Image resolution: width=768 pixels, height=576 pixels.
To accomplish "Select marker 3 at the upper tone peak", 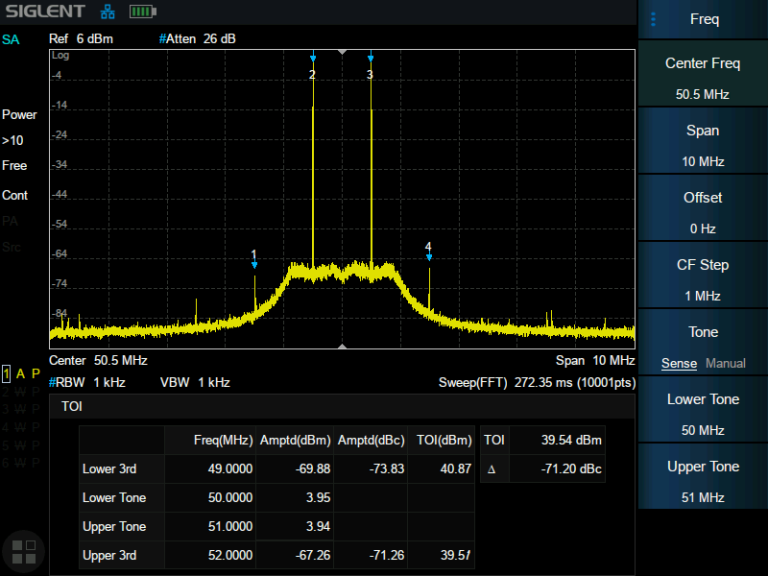I will click(x=370, y=59).
